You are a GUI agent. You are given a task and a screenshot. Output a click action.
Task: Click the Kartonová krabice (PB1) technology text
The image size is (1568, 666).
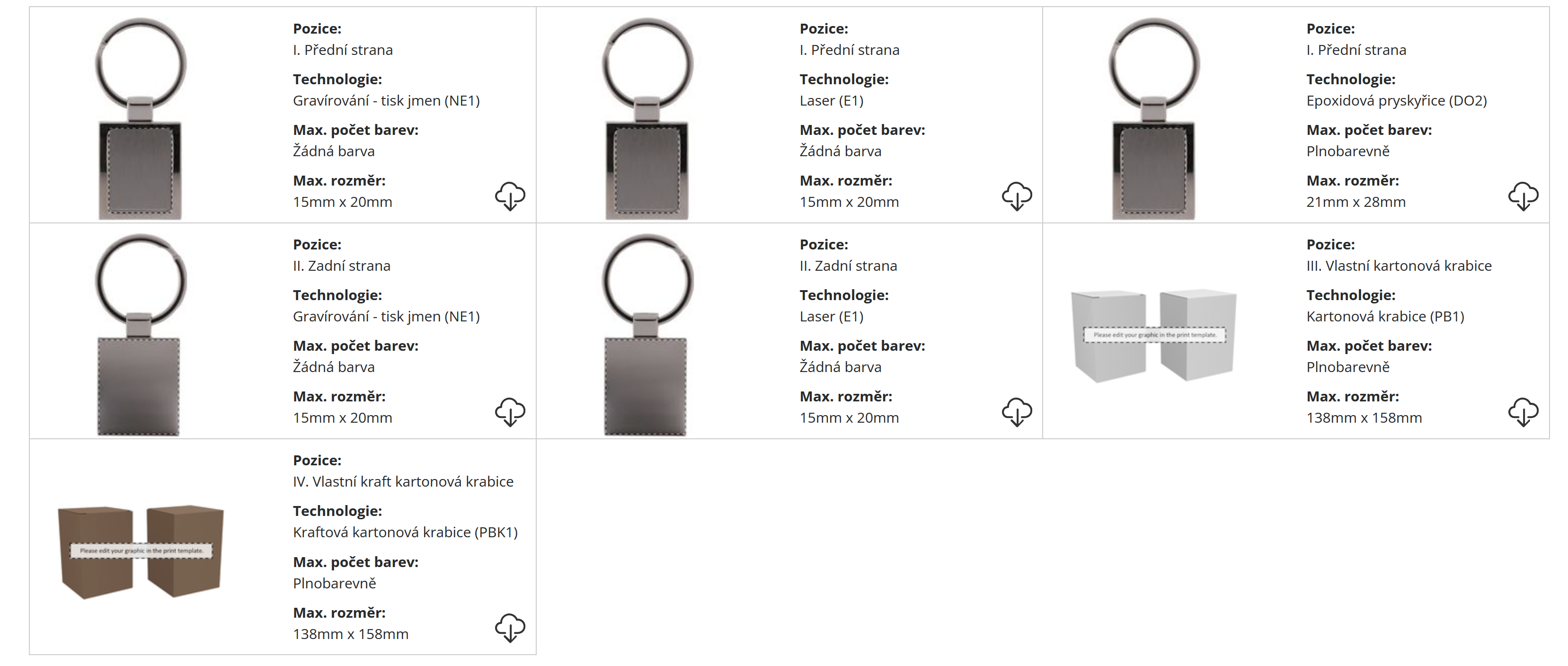coord(1385,317)
